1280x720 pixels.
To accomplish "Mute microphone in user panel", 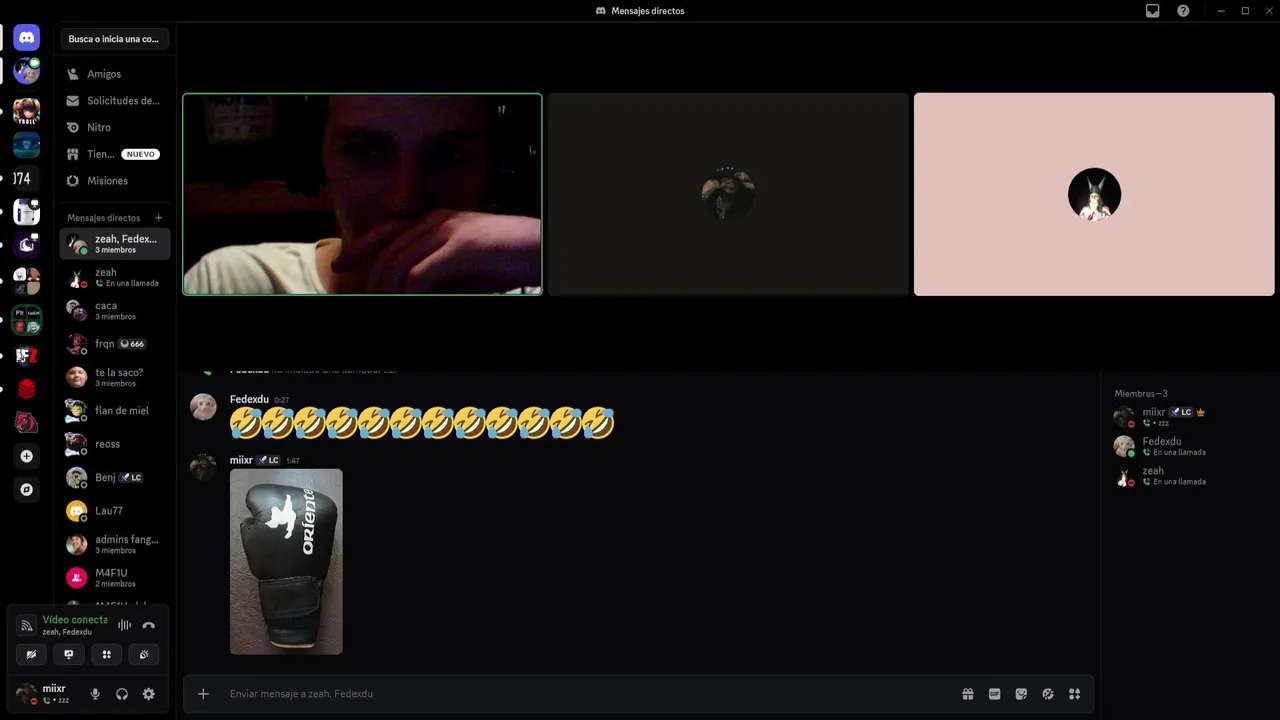I will coord(95,694).
